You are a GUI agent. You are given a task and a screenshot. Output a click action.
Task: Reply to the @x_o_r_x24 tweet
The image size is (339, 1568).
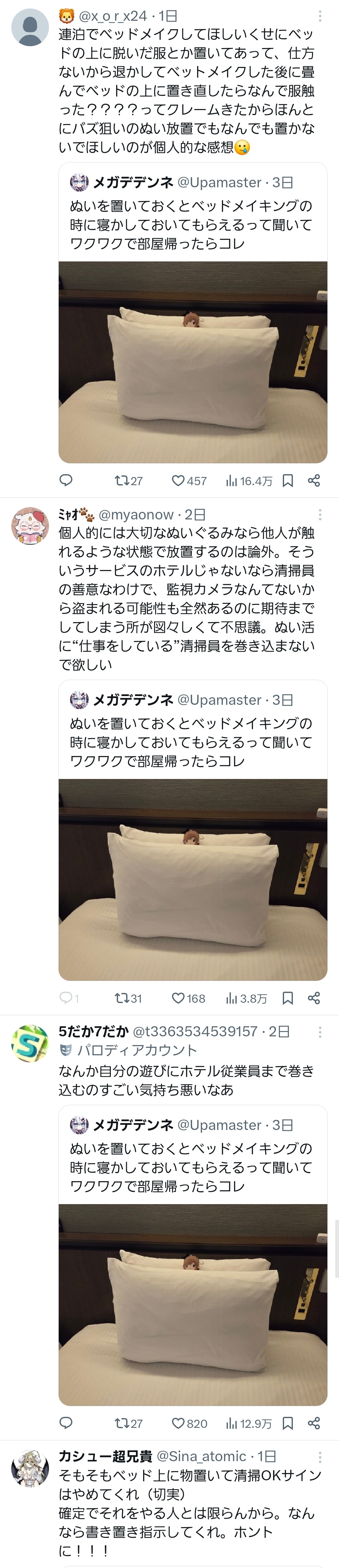click(66, 481)
